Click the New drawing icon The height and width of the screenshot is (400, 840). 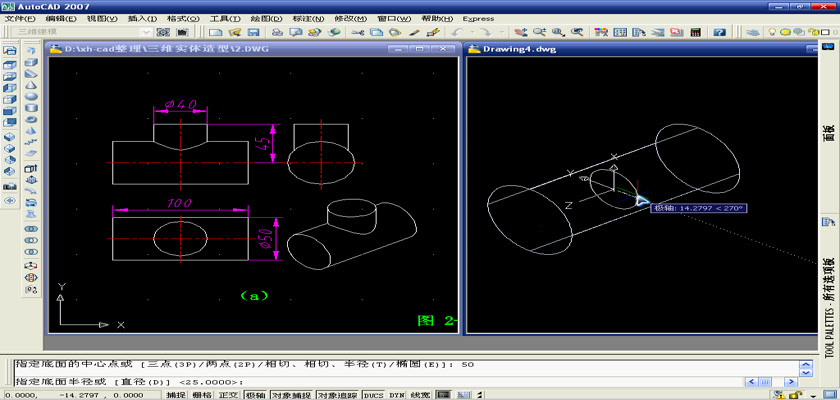pyautogui.click(x=215, y=32)
